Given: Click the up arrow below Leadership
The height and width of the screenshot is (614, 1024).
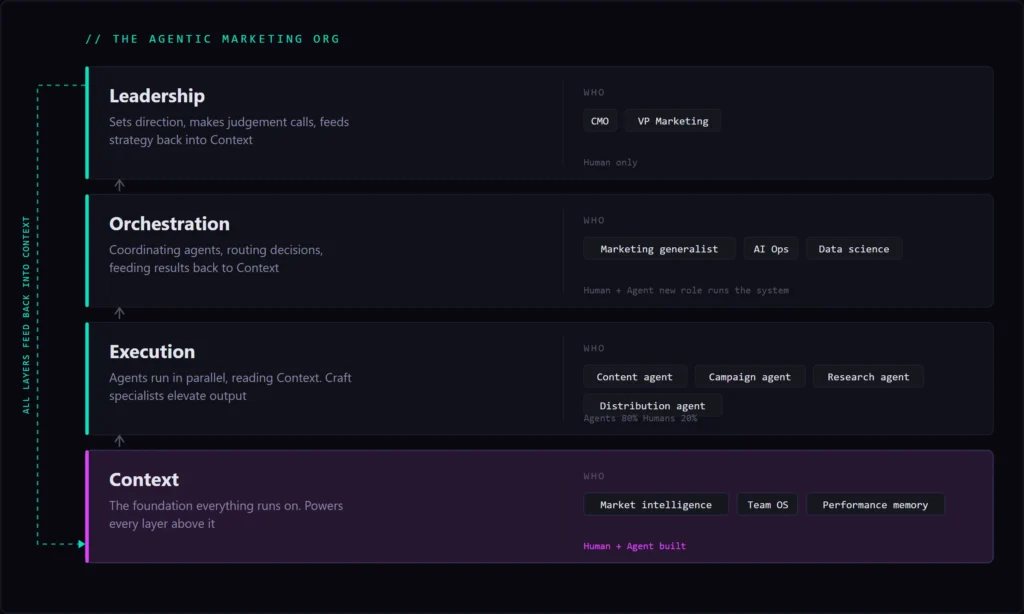Looking at the screenshot, I should pos(120,185).
